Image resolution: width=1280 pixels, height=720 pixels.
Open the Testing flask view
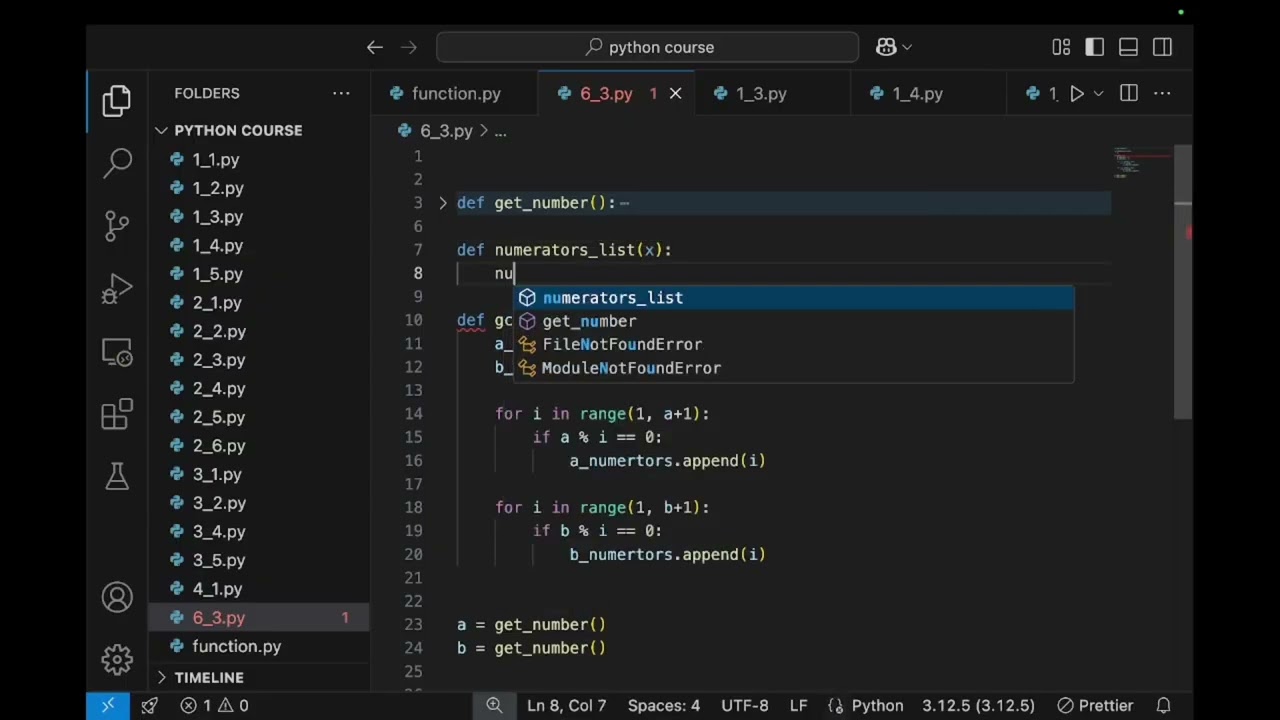coord(117,476)
